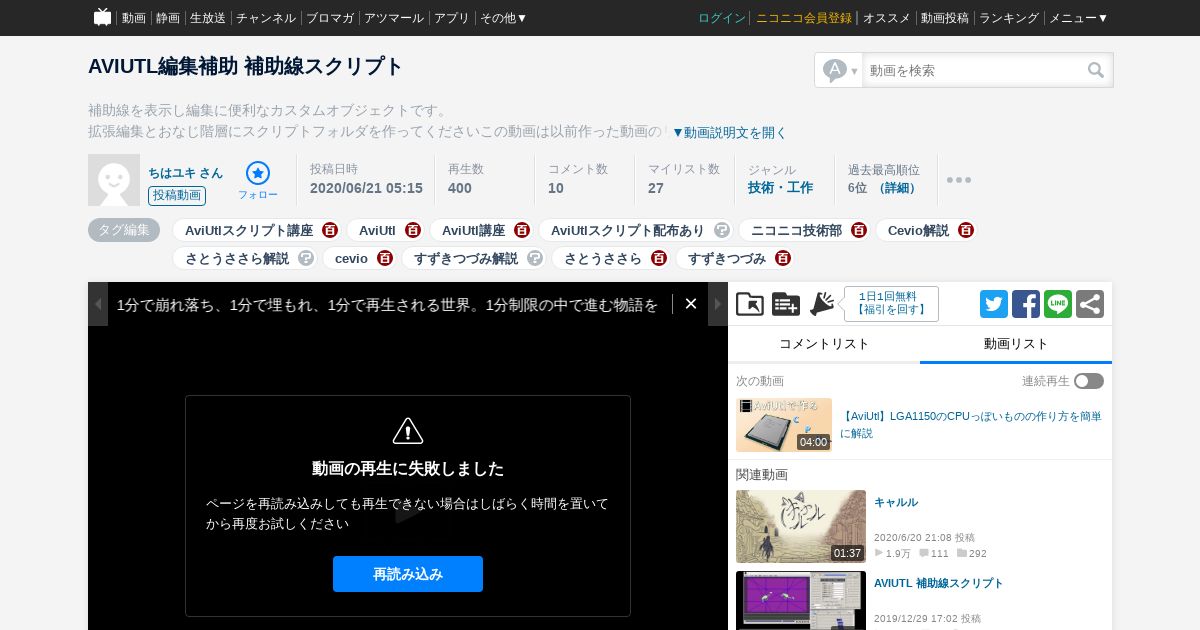Viewport: 1200px width, 630px height.
Task: Click the add-to-folder star icon
Action: point(750,304)
